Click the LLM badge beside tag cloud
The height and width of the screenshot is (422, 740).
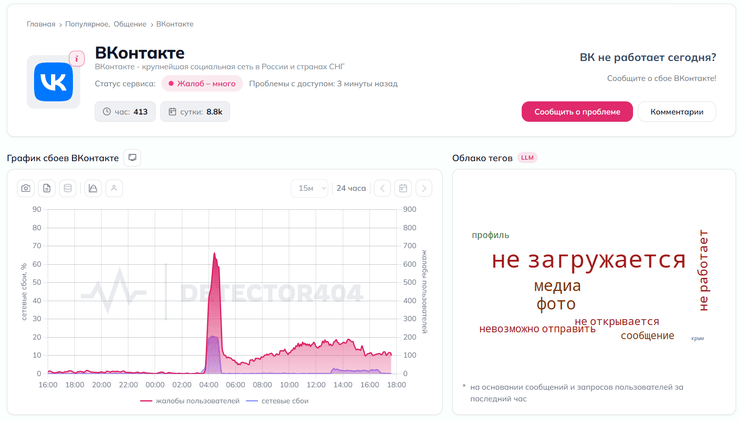(x=528, y=158)
